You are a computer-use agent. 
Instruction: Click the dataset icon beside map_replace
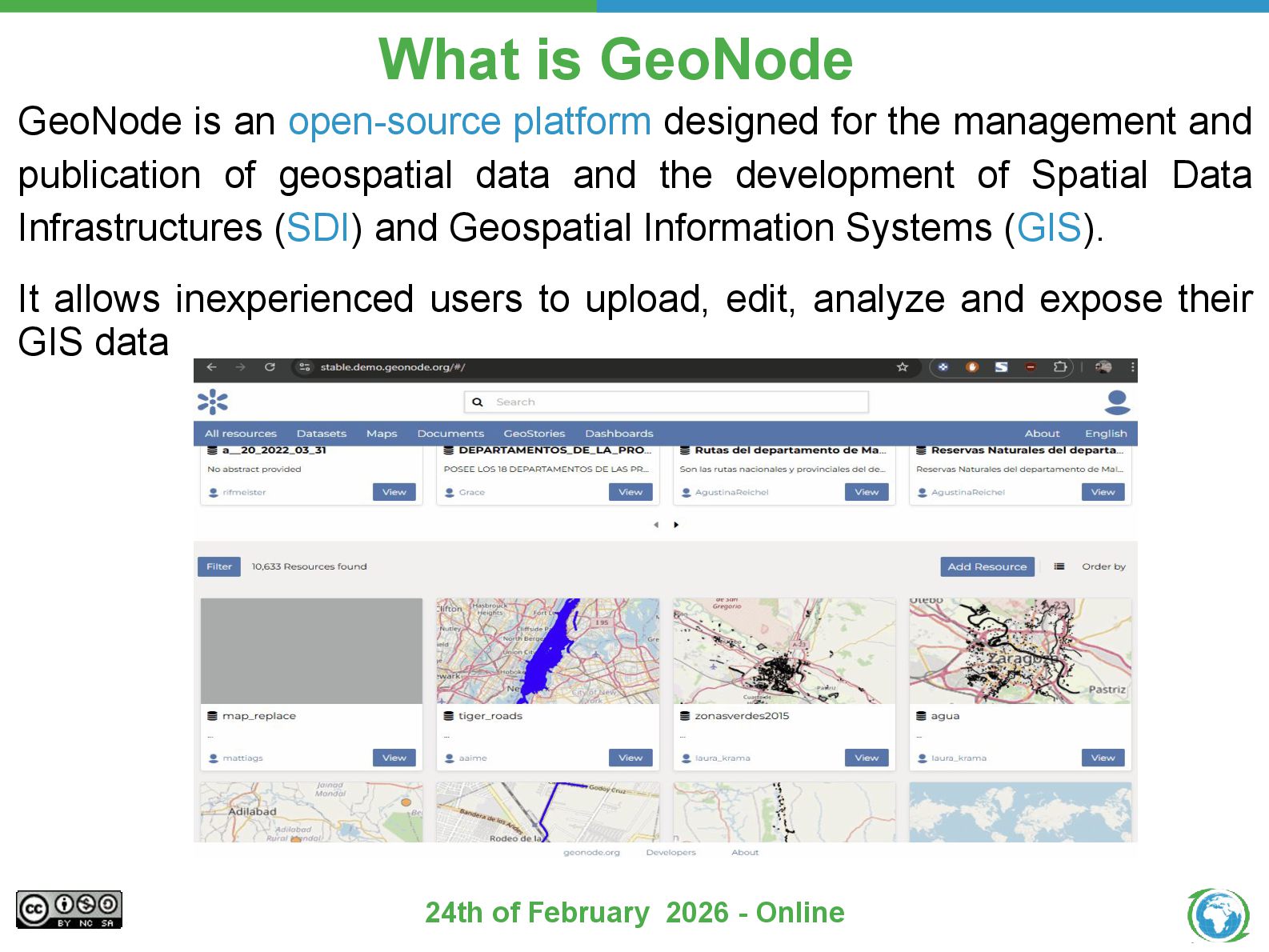click(x=212, y=716)
